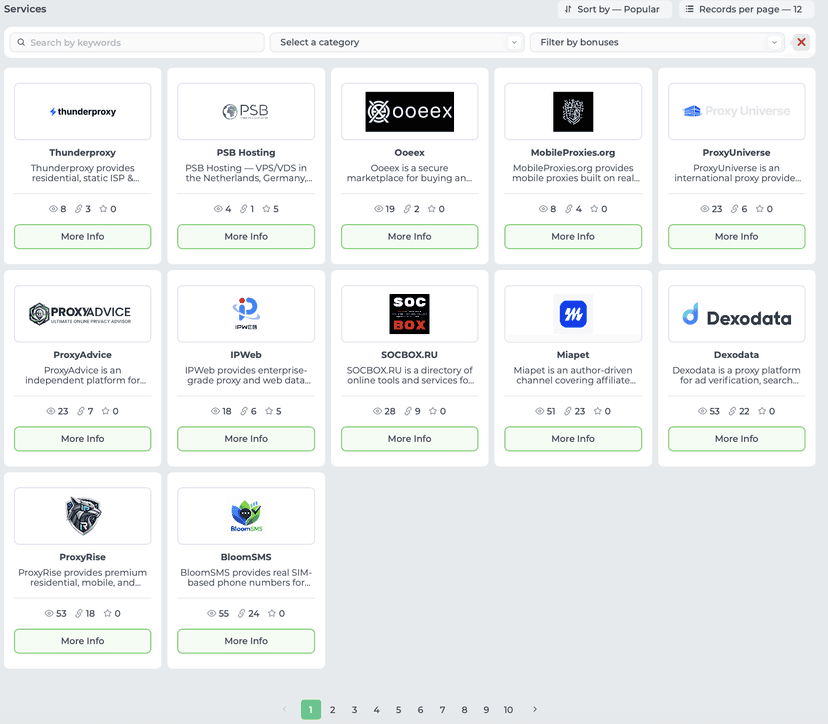The height and width of the screenshot is (724, 828).
Task: Click the star icon on MobileProxies.org card
Action: (x=594, y=209)
